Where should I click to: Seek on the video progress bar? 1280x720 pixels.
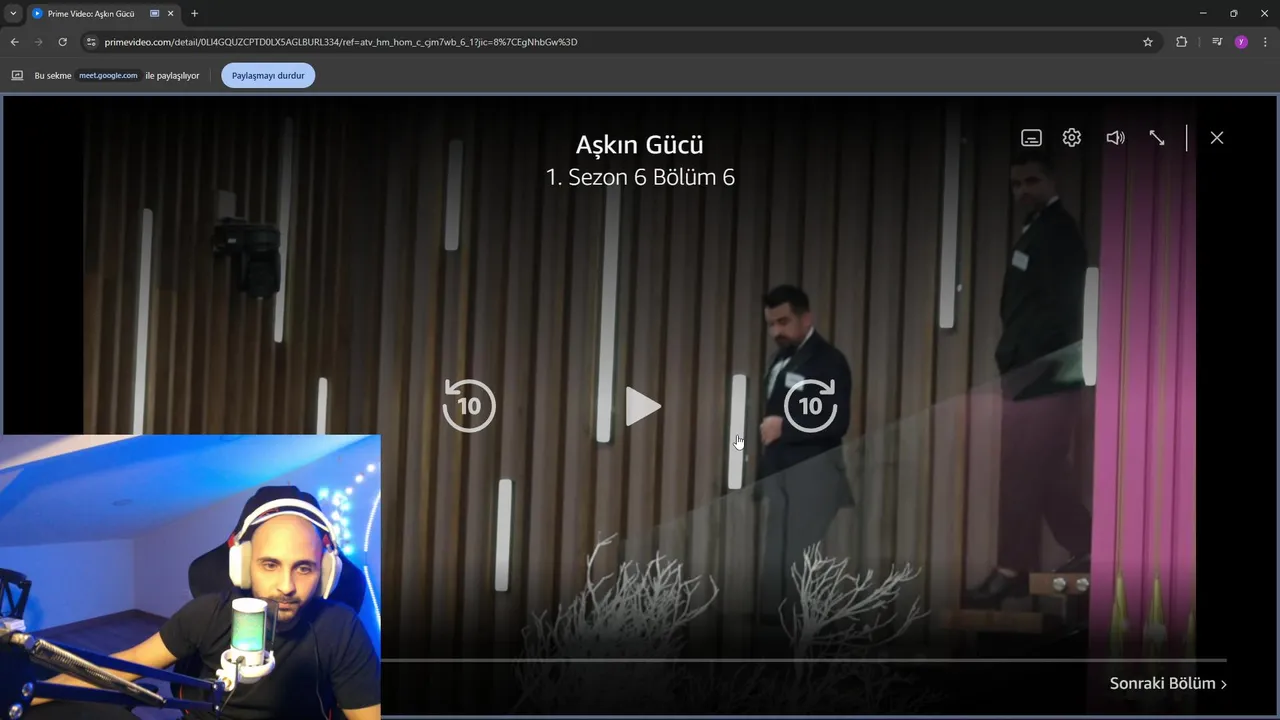(x=803, y=660)
